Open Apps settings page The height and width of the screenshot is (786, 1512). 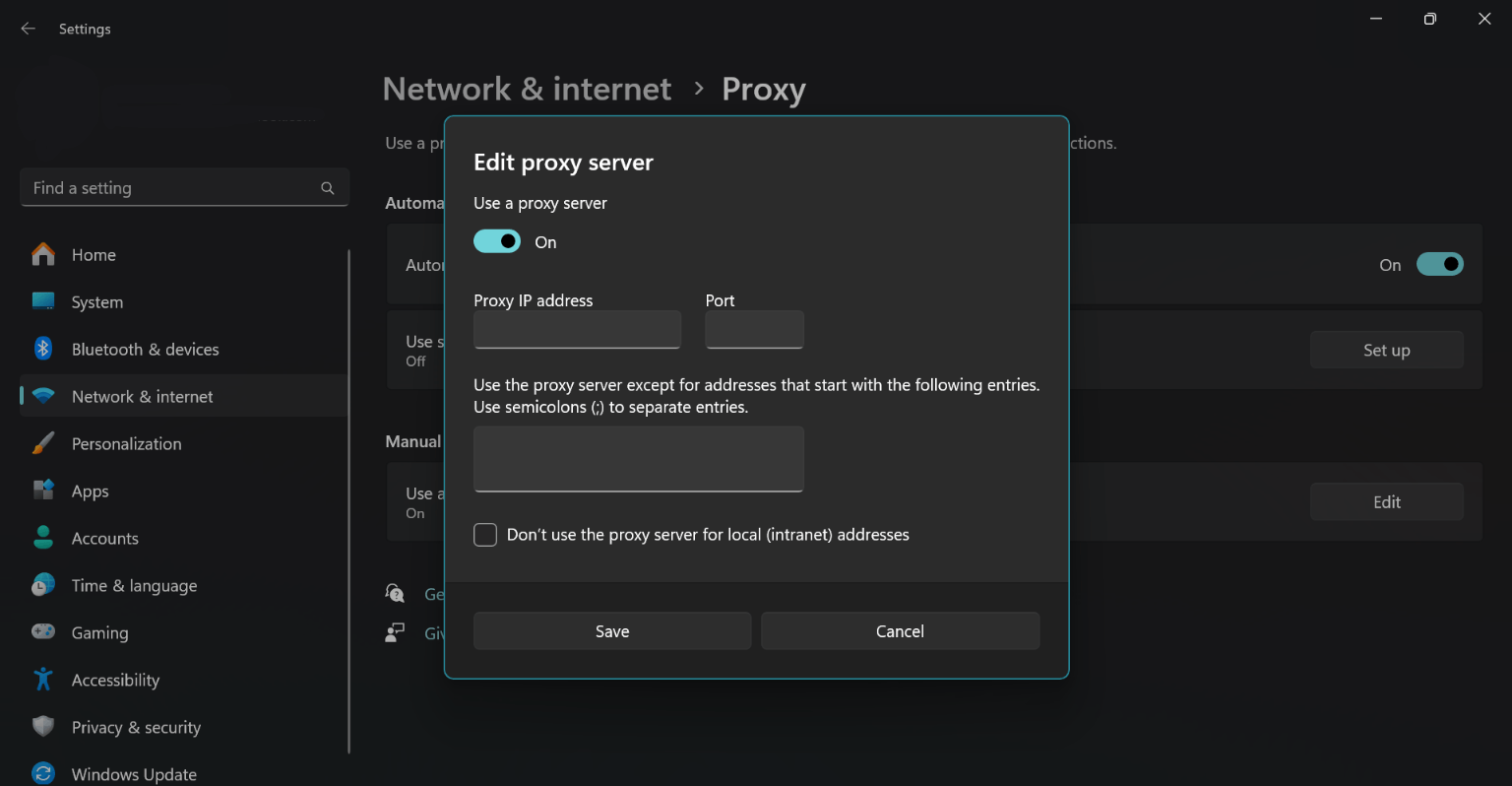coord(183,491)
